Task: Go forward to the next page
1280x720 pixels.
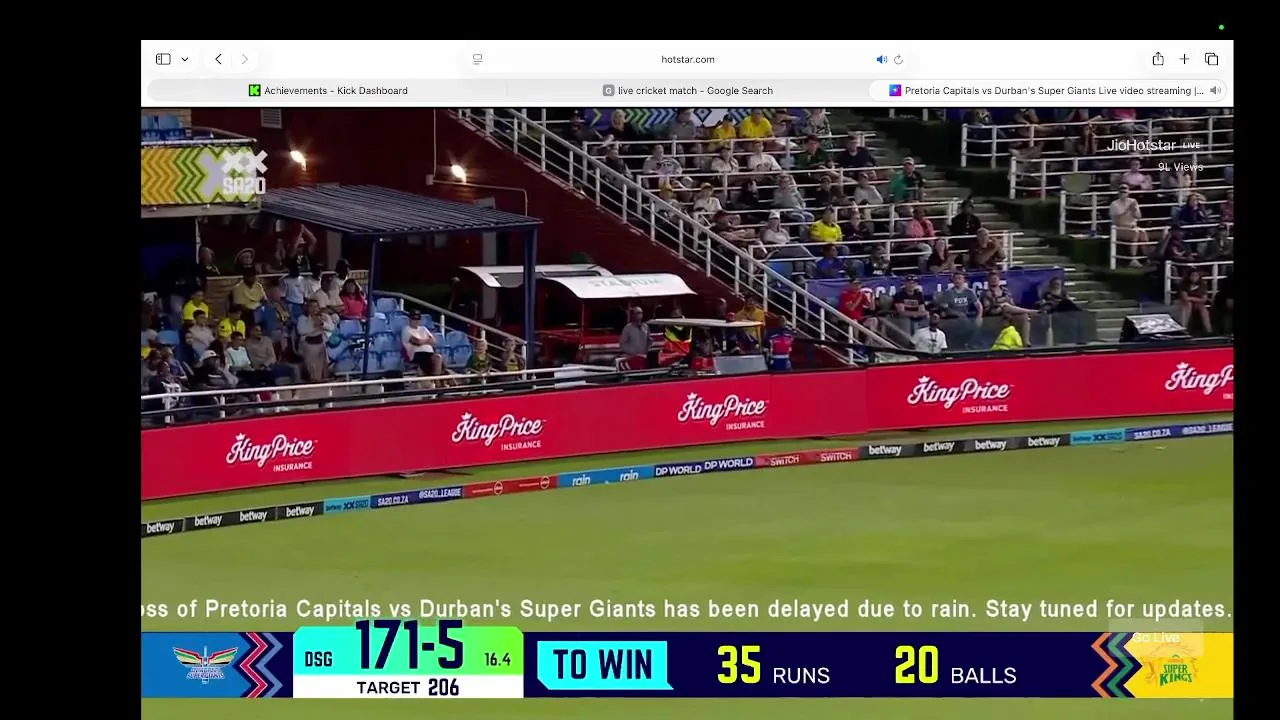Action: tap(244, 59)
